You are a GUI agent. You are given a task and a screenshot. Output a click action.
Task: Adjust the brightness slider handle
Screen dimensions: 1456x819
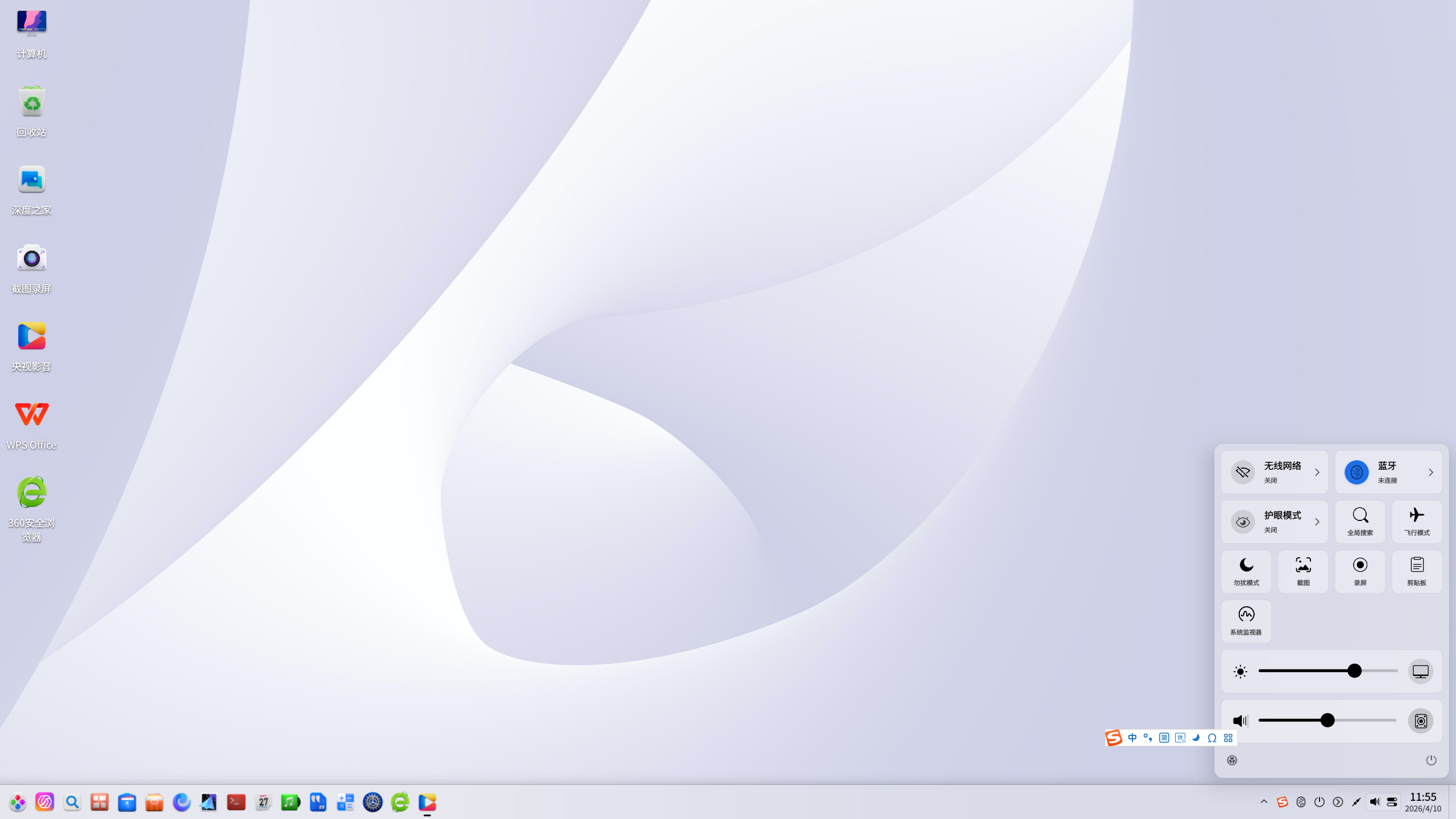(x=1354, y=671)
